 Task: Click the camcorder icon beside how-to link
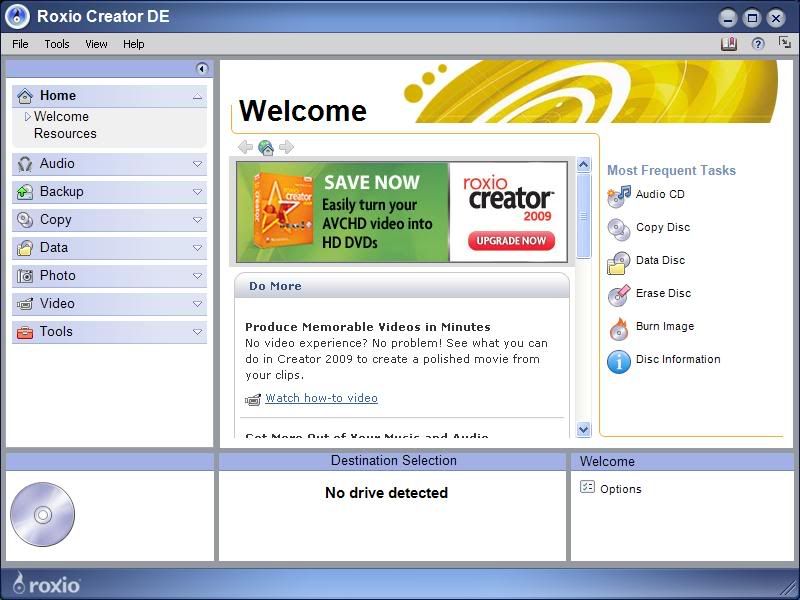(x=253, y=400)
